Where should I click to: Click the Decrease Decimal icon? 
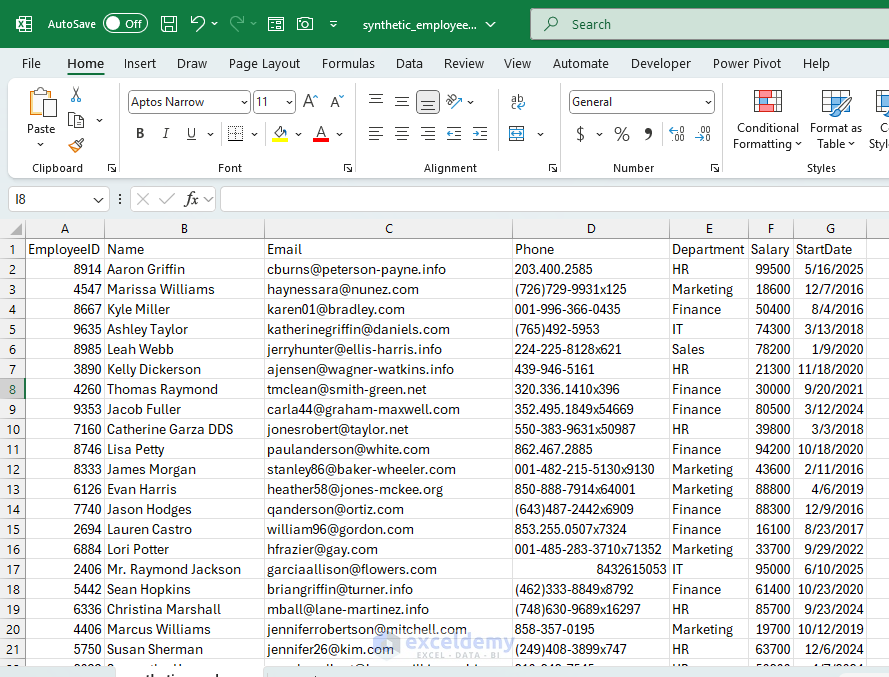[703, 134]
